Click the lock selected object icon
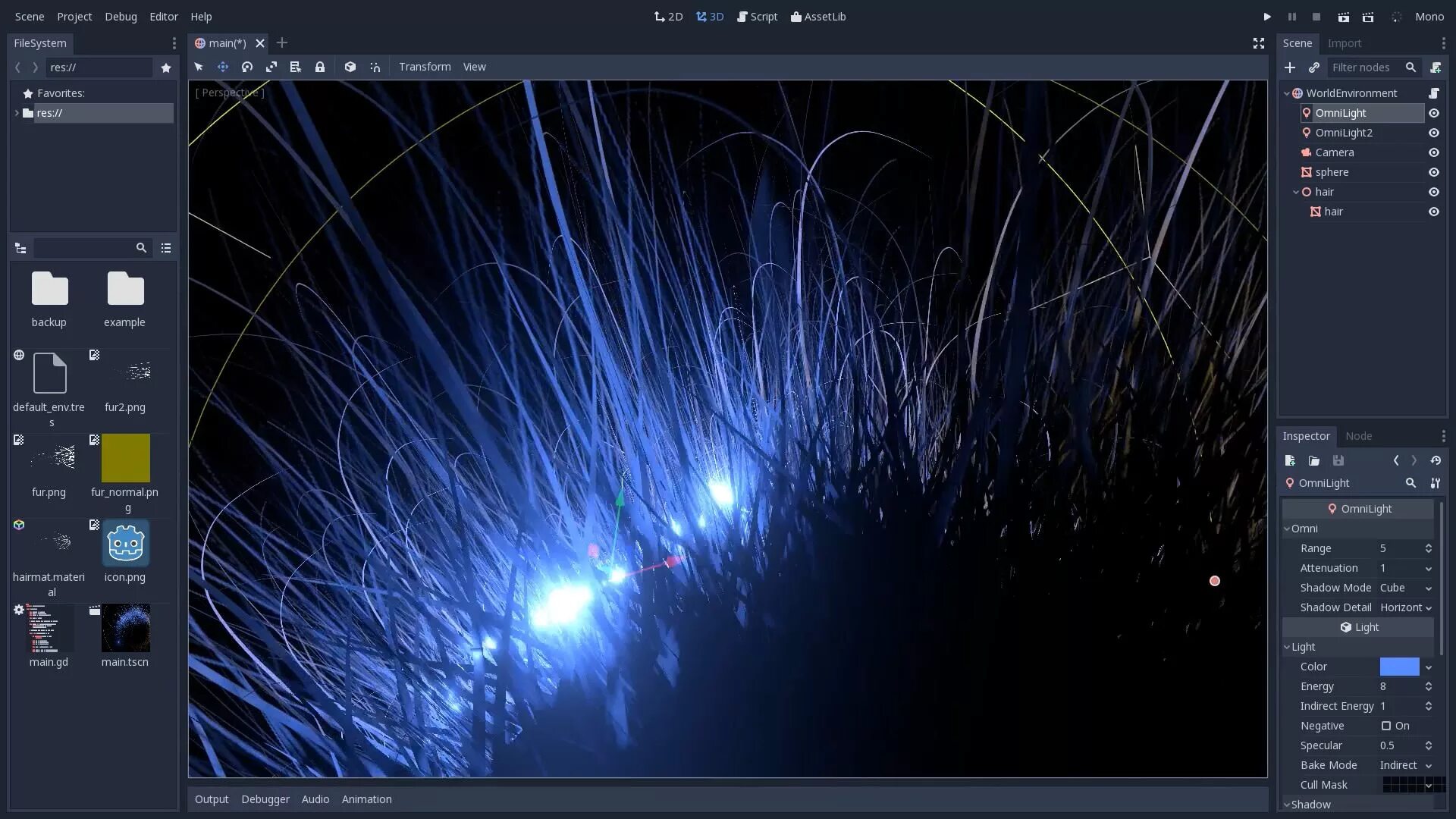The height and width of the screenshot is (819, 1456). pyautogui.click(x=320, y=67)
